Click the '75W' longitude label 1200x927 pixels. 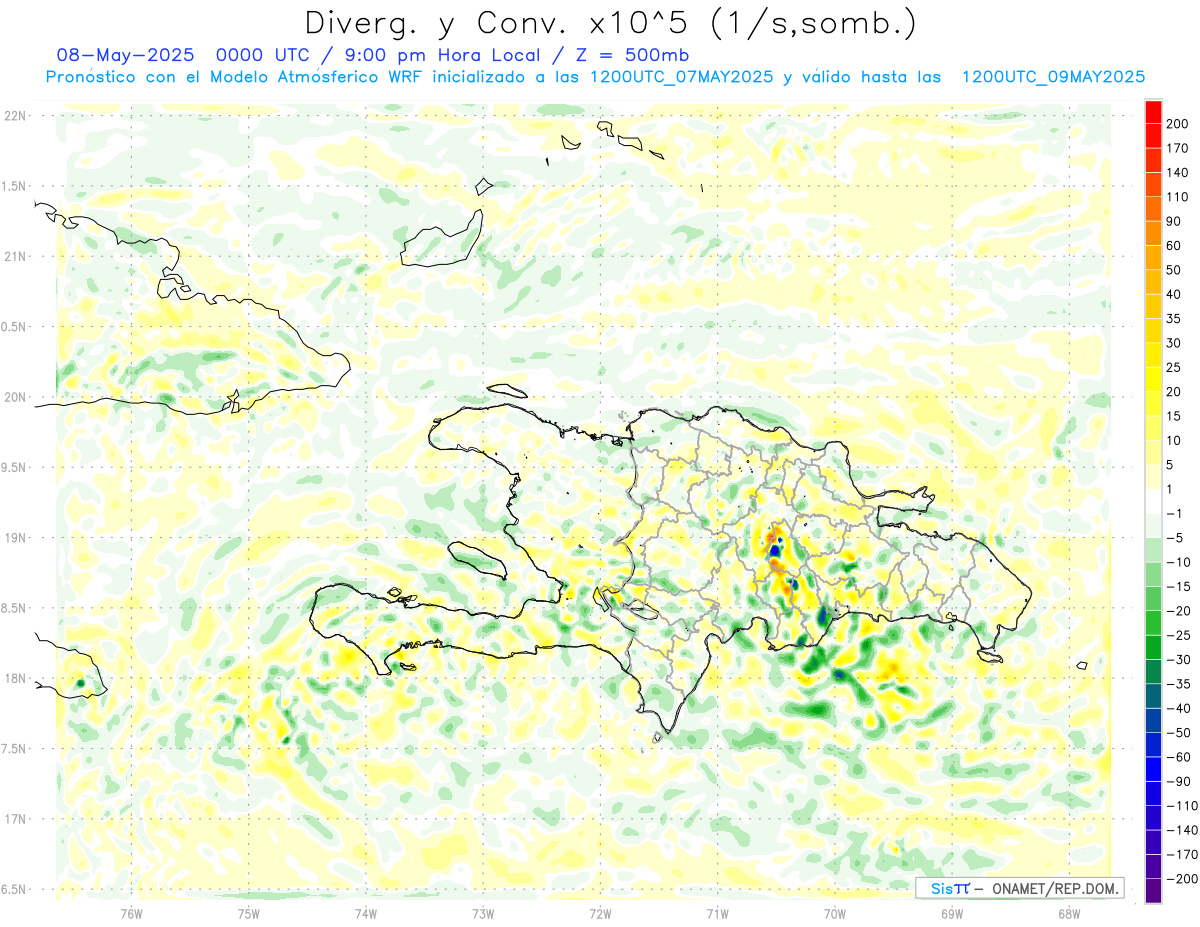point(248,913)
